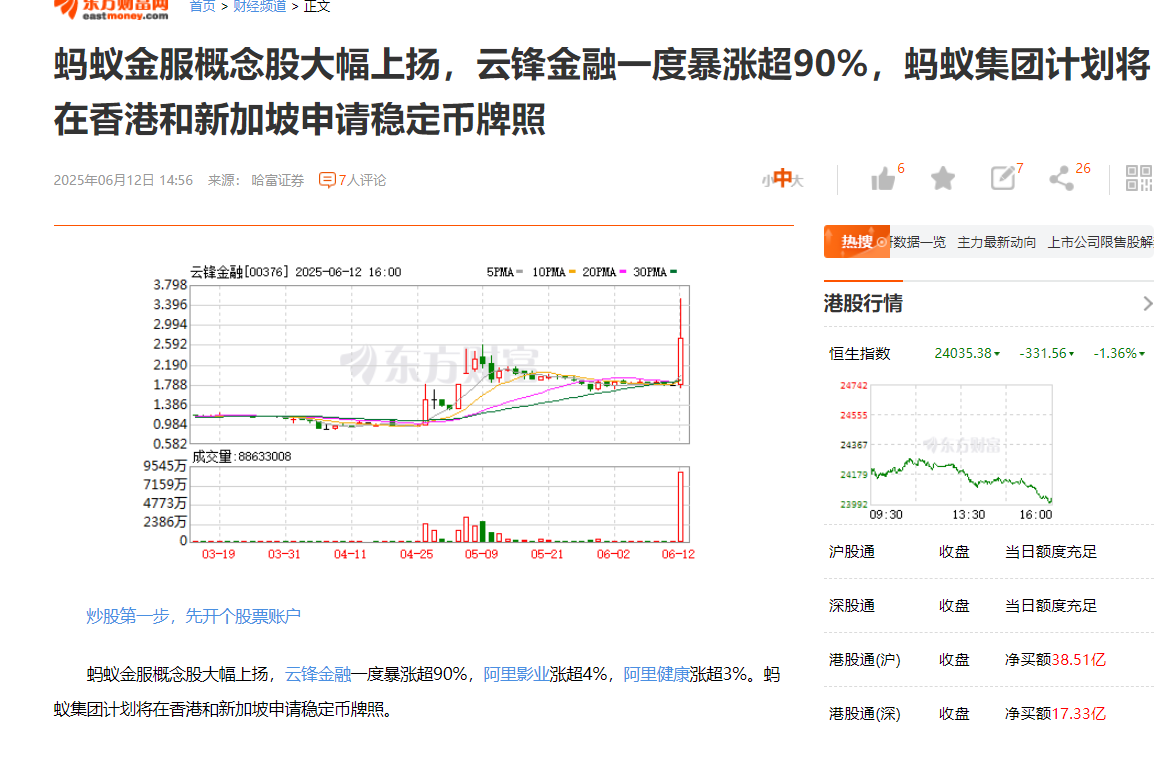Click the 恒生指数 label
Image resolution: width=1156 pixels, height=758 pixels.
click(860, 354)
